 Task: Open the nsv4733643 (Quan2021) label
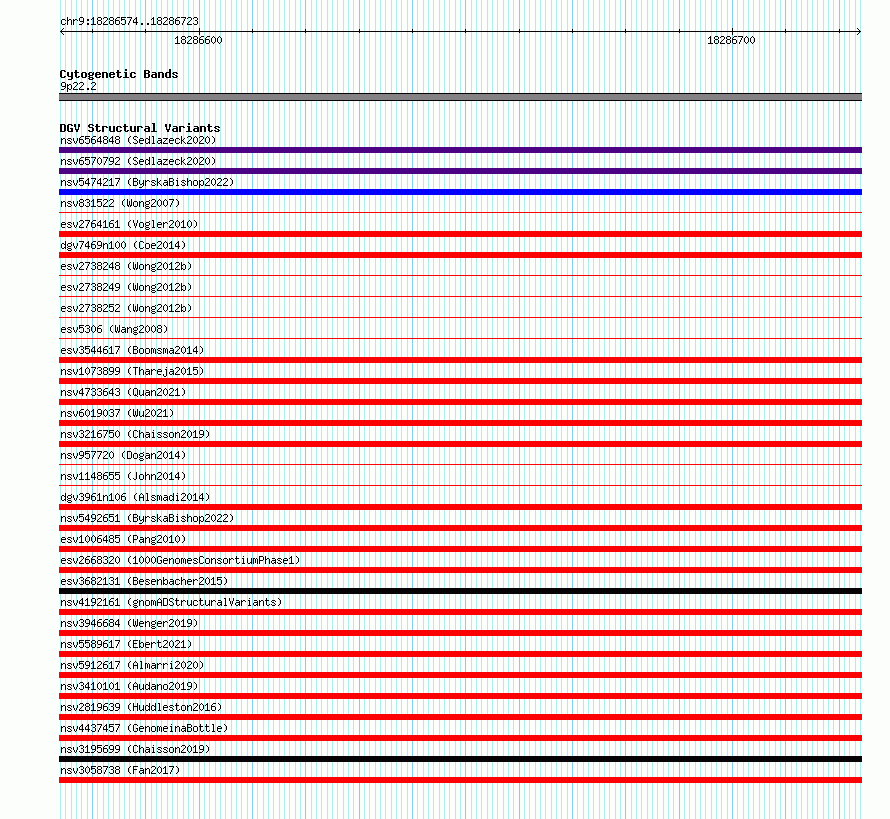pos(123,392)
